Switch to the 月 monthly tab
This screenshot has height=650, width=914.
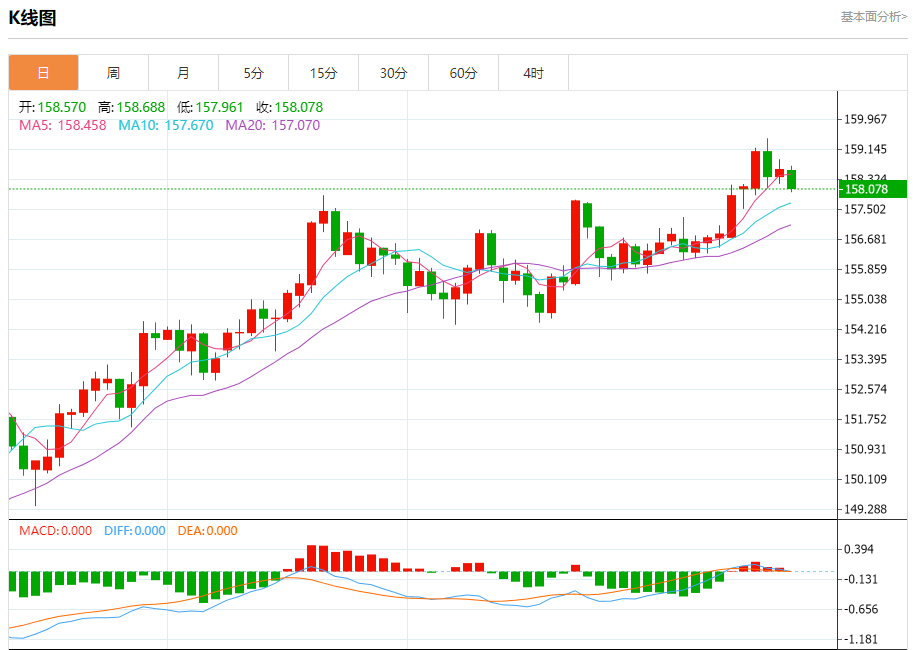click(x=183, y=73)
